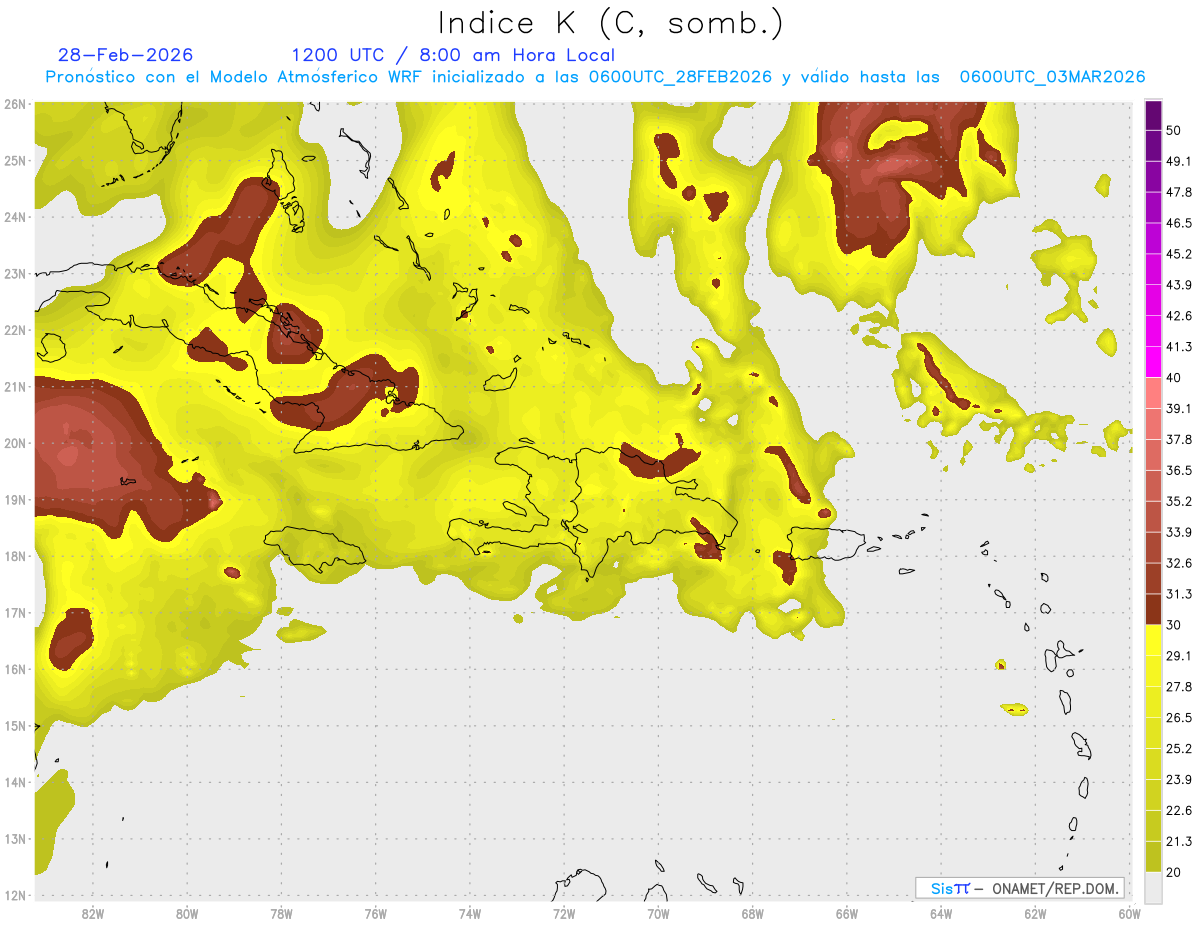This screenshot has width=1200, height=927.
Task: Click the 20N latitude label
Action: (15, 443)
